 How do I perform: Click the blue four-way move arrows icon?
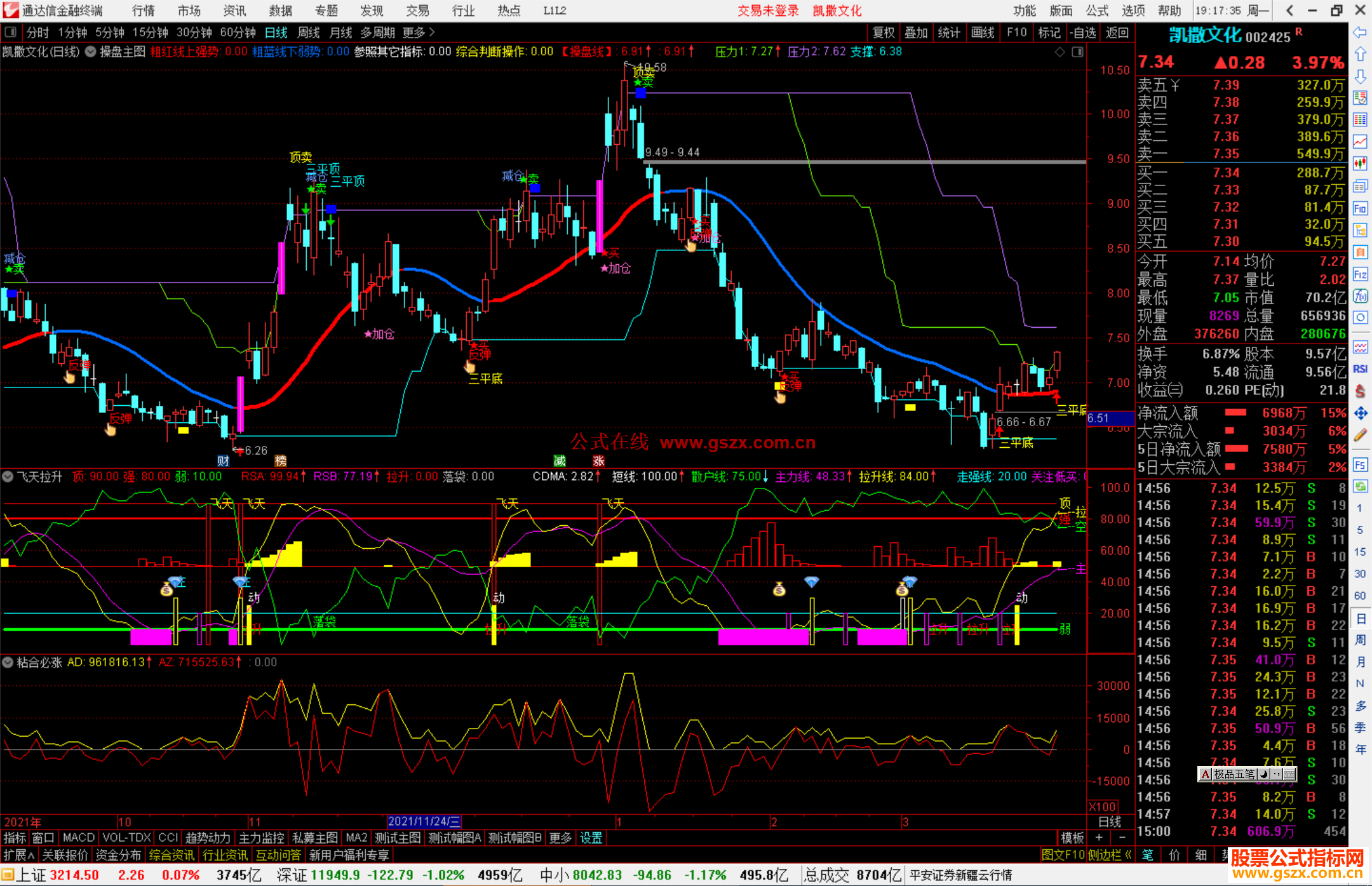(1360, 413)
